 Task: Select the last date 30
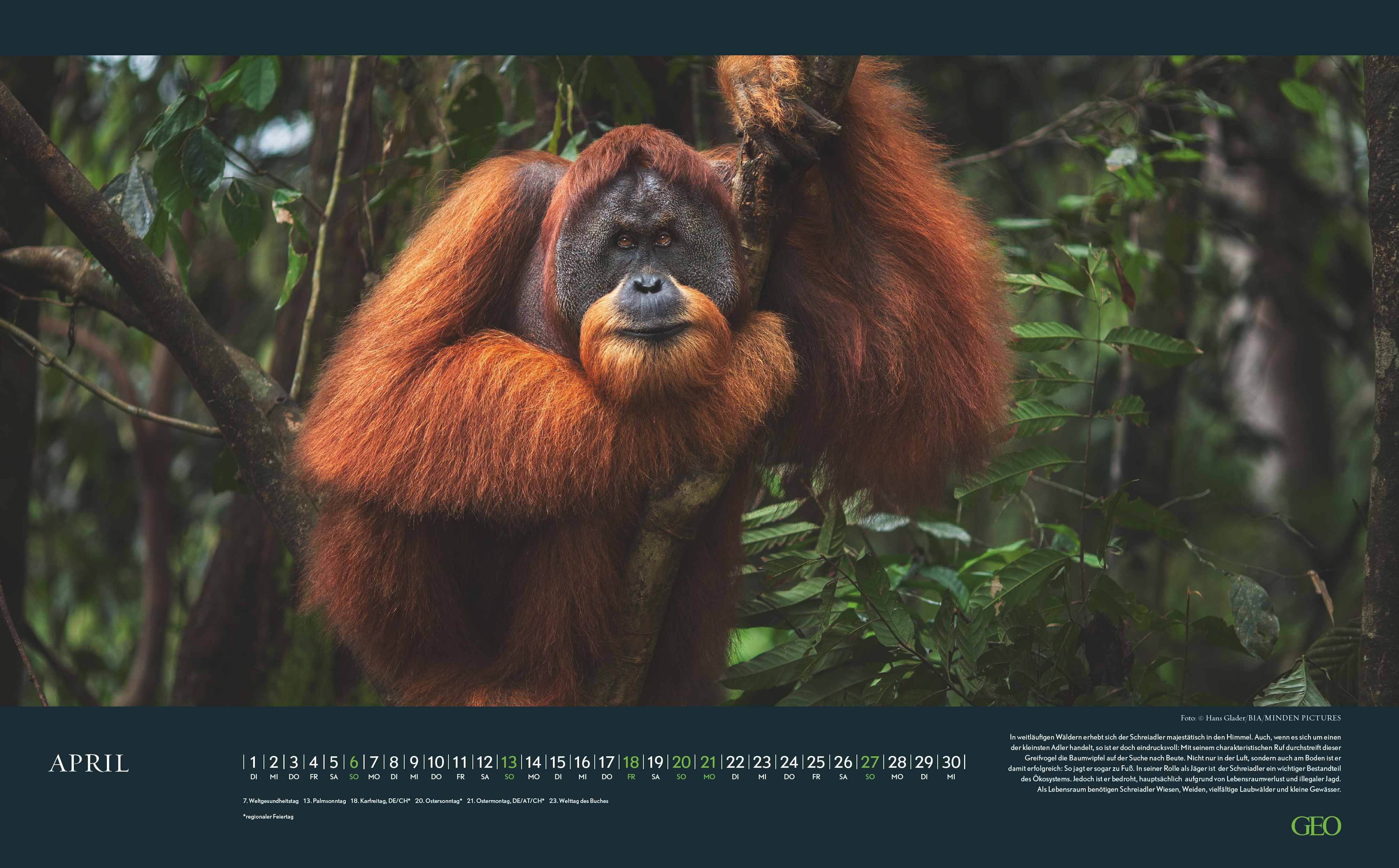(951, 762)
